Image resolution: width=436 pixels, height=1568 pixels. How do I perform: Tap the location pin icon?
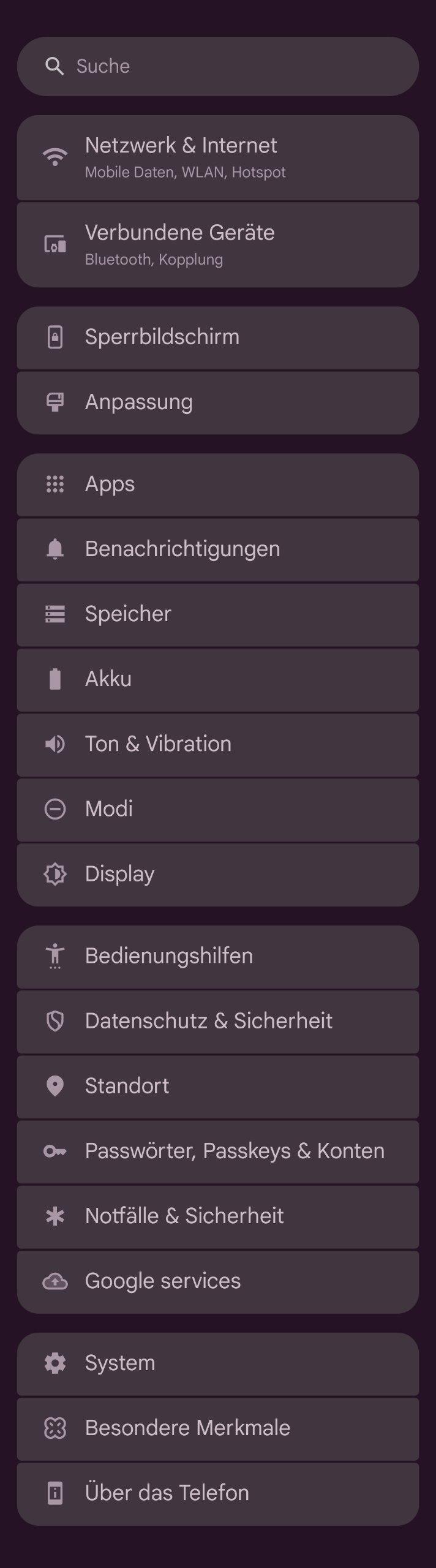click(x=55, y=1086)
